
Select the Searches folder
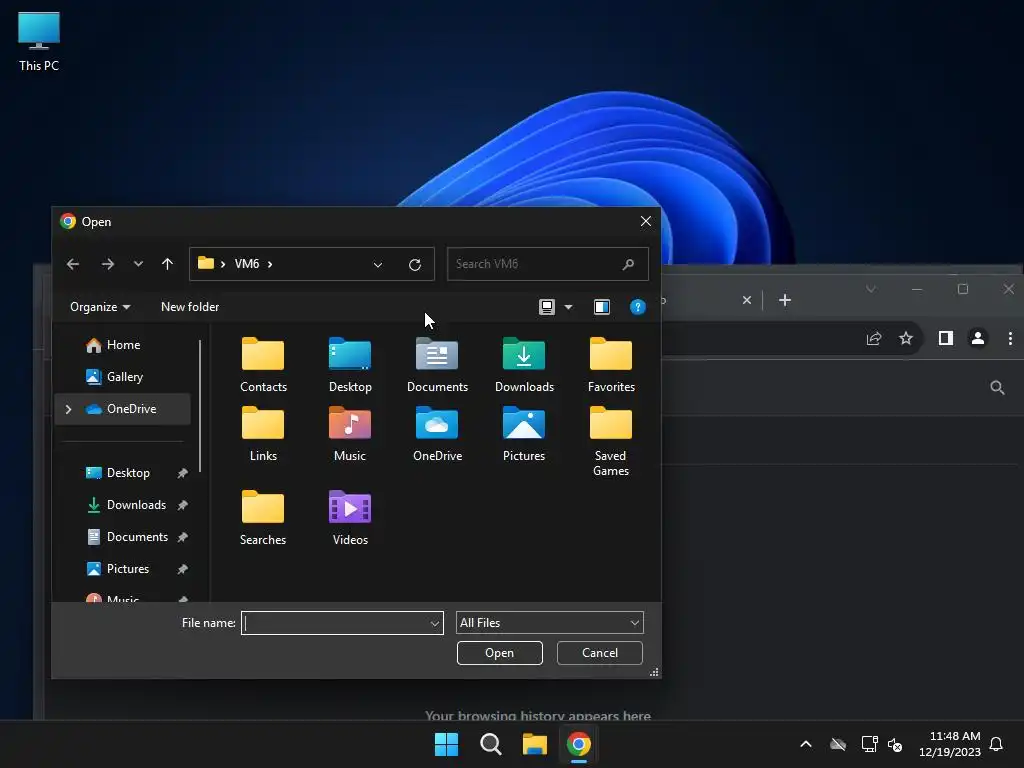(x=263, y=518)
